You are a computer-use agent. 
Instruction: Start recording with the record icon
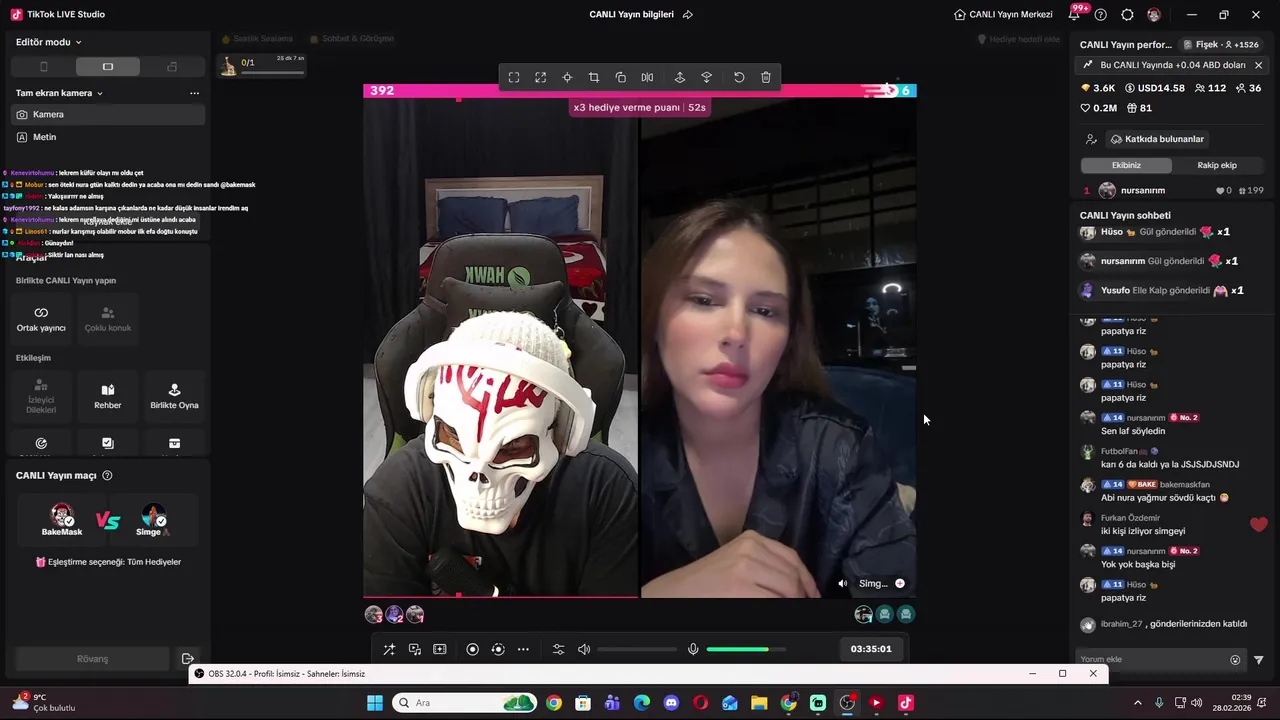coord(473,649)
